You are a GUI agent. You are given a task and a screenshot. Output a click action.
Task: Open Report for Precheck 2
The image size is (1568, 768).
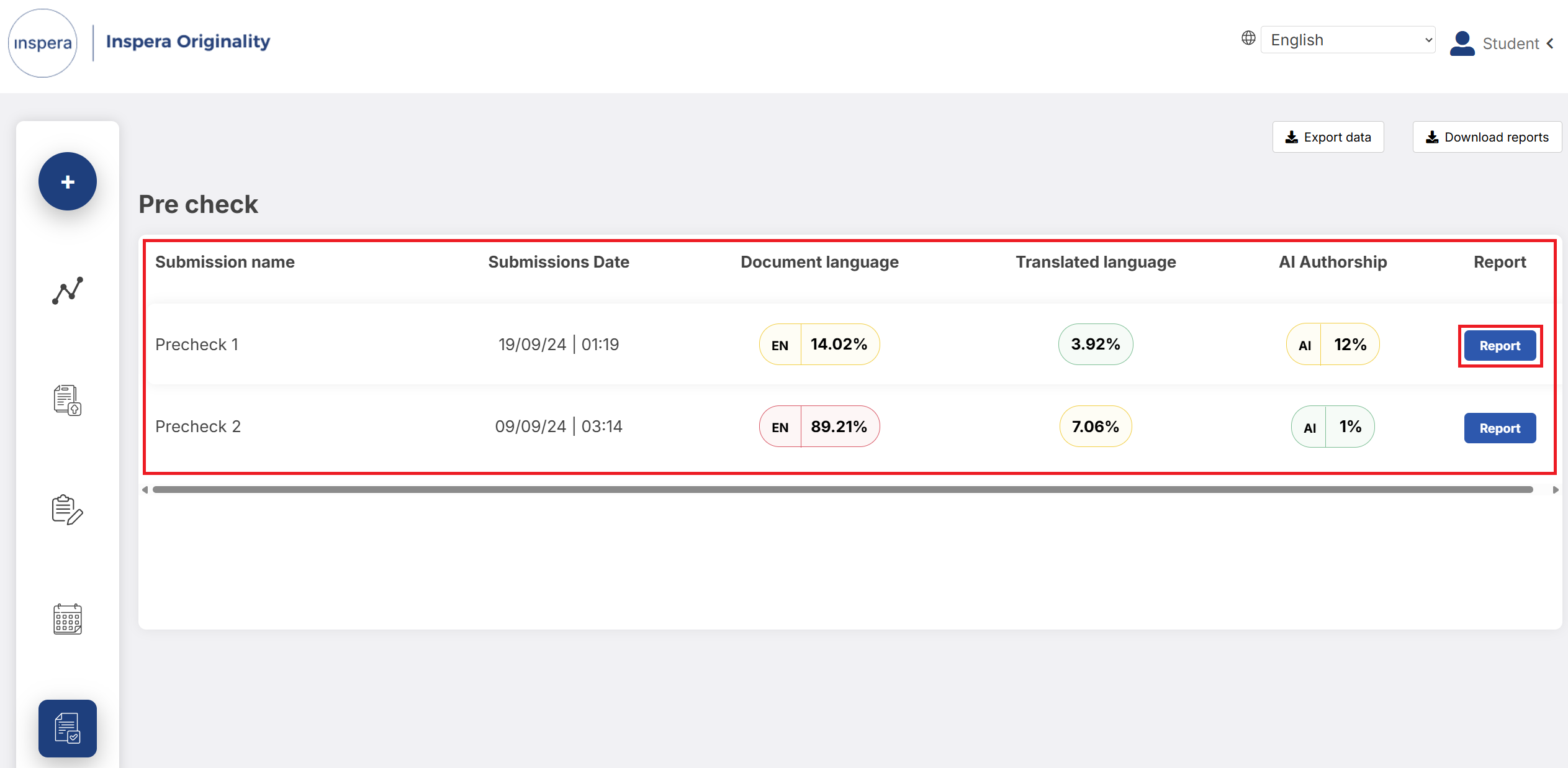pos(1500,428)
